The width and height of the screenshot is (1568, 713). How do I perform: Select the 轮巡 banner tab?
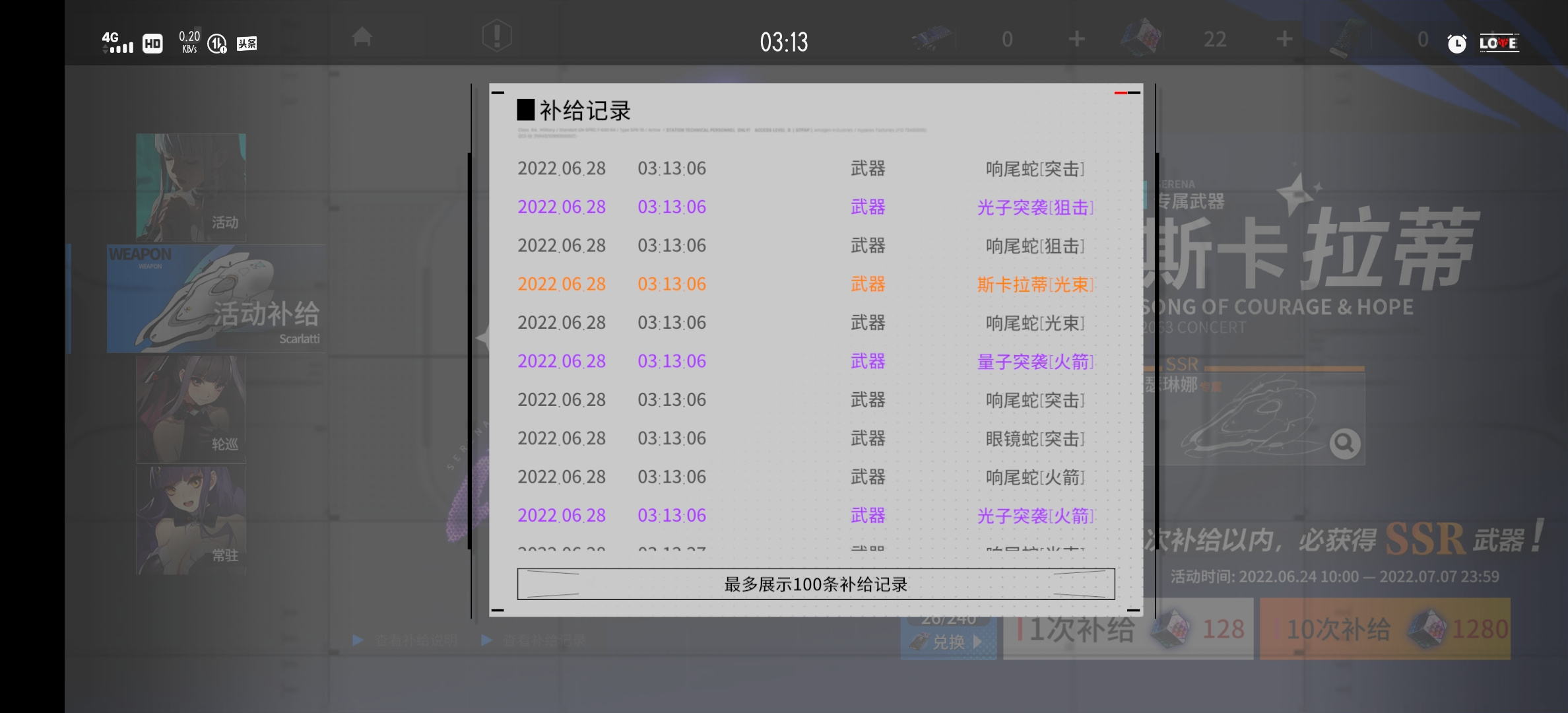191,409
